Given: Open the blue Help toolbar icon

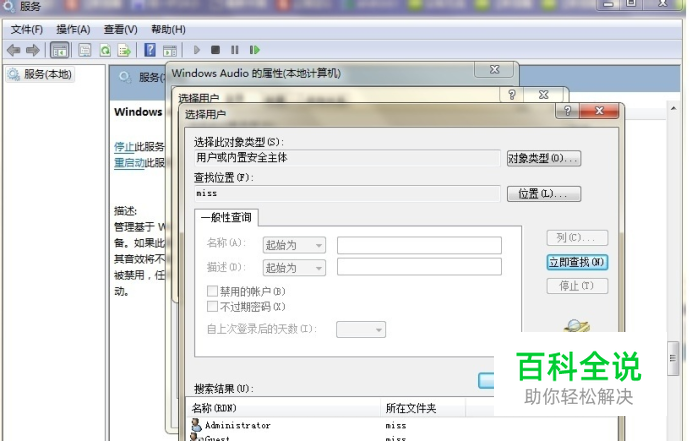Looking at the screenshot, I should point(150,50).
